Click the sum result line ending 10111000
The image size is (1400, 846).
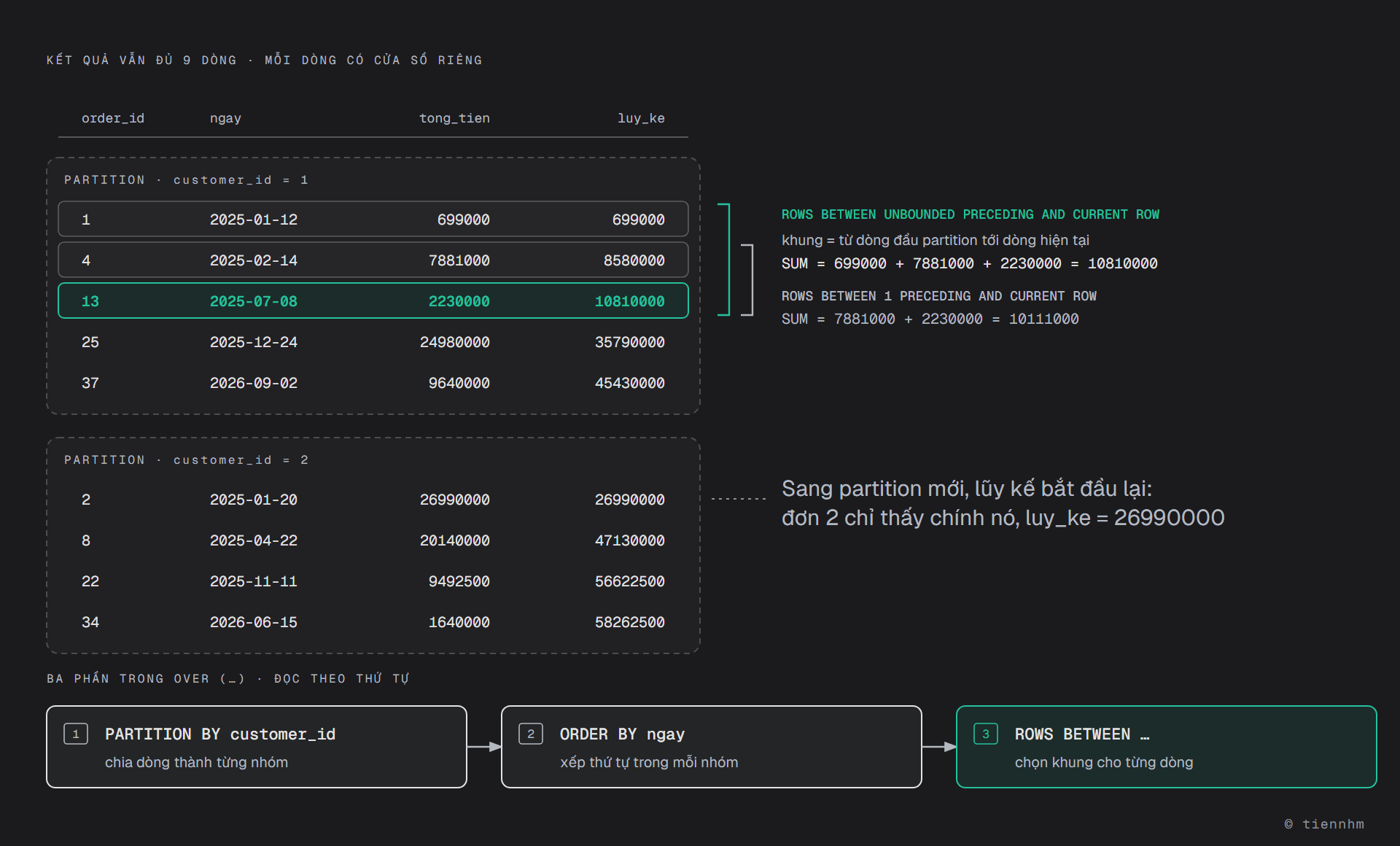(930, 319)
